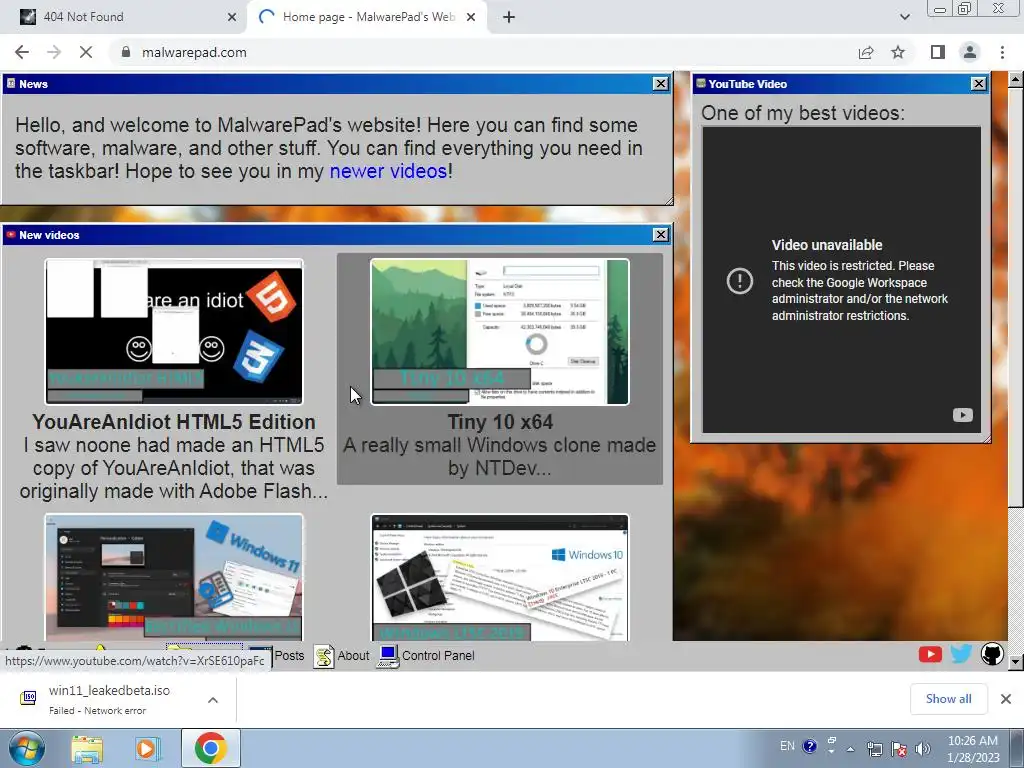Launch Windows Explorer from the taskbar

point(87,748)
